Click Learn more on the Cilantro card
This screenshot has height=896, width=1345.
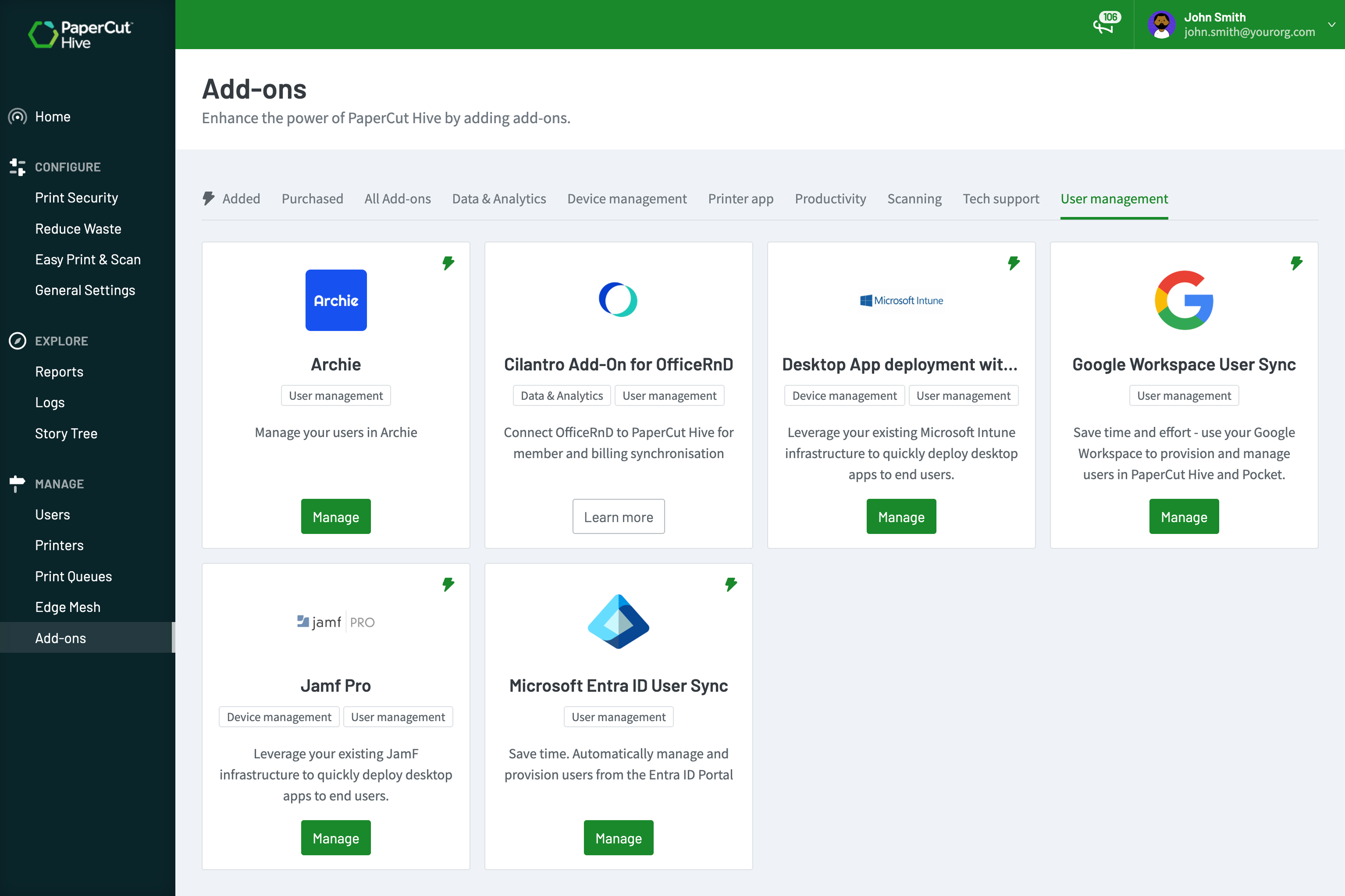(x=618, y=516)
